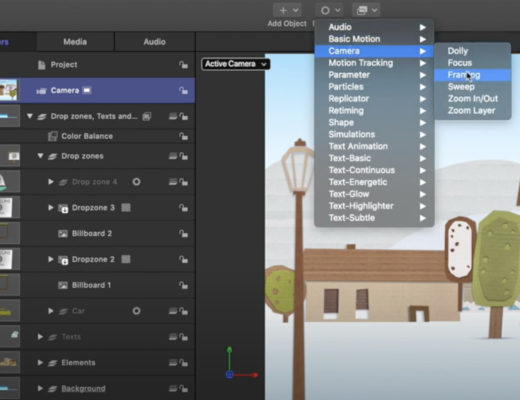520x400 pixels.
Task: Click the Color Balance filter icon
Action: tap(53, 136)
